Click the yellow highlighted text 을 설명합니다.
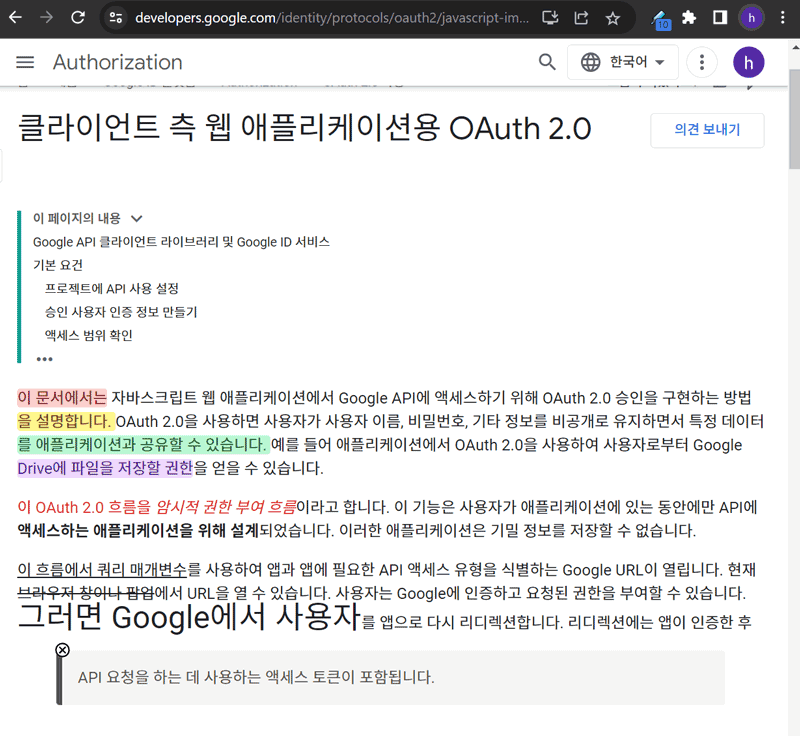Screen dimensions: 800x736 [x=66, y=421]
